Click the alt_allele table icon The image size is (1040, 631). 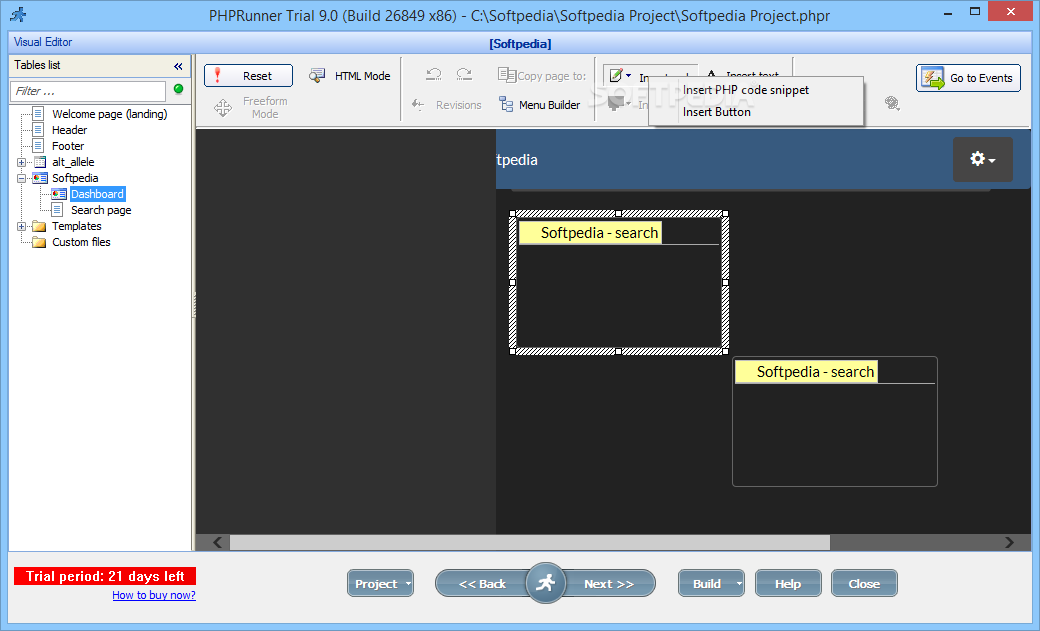coord(40,162)
